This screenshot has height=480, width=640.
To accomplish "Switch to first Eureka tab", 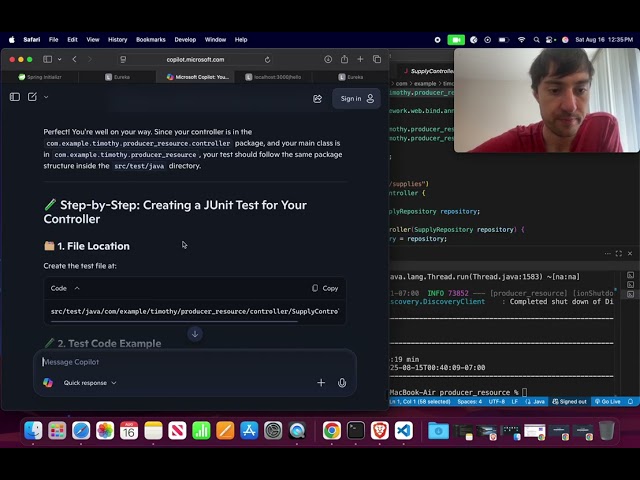I will (117, 77).
